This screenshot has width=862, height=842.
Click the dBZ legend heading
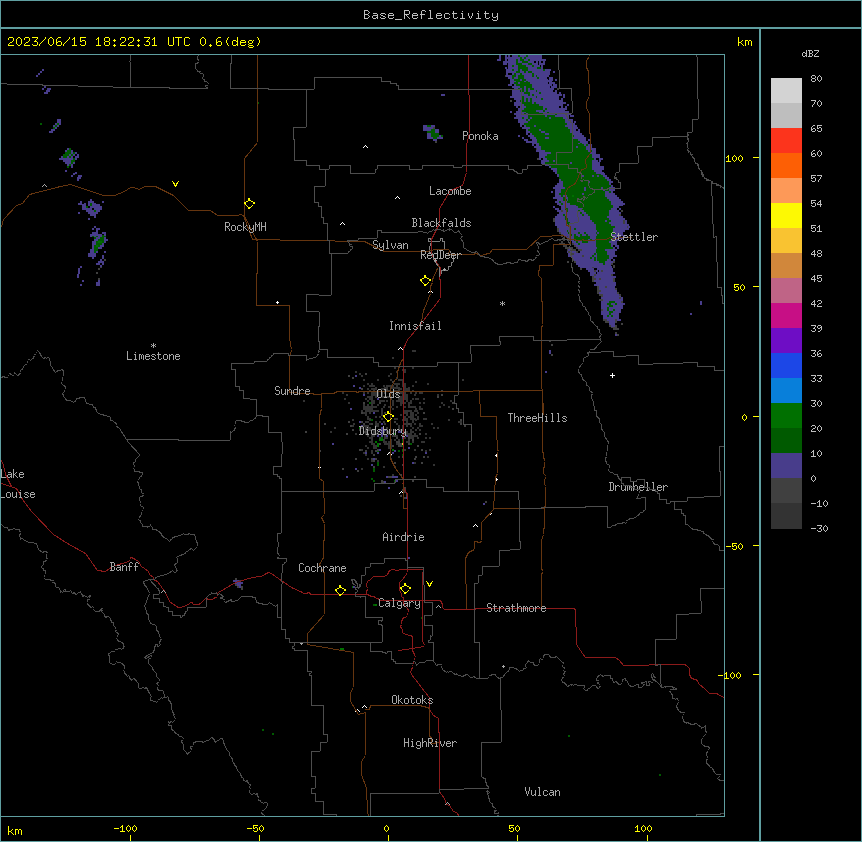click(x=810, y=53)
